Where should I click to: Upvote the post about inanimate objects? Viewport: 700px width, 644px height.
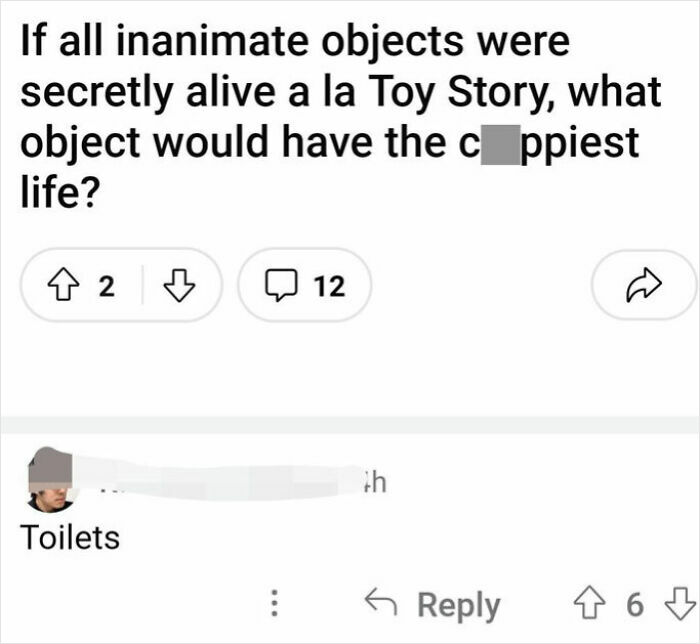coord(64,287)
